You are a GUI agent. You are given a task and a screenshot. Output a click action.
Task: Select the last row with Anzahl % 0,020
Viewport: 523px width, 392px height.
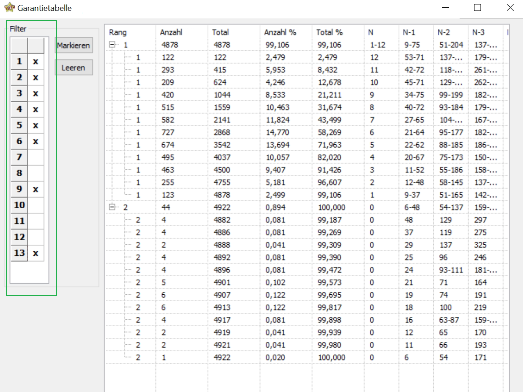[x=307, y=358]
